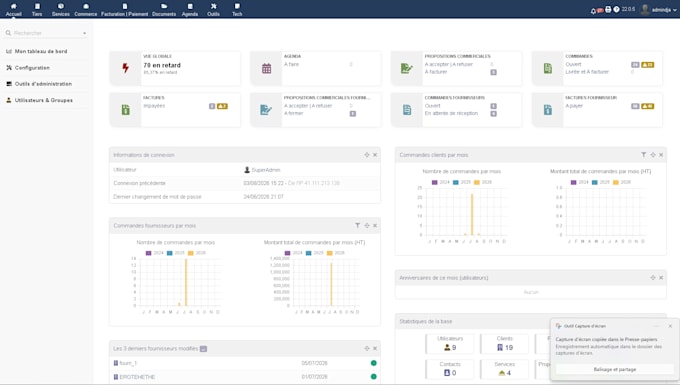
Task: Click the Rechercher search field
Action: (46, 33)
